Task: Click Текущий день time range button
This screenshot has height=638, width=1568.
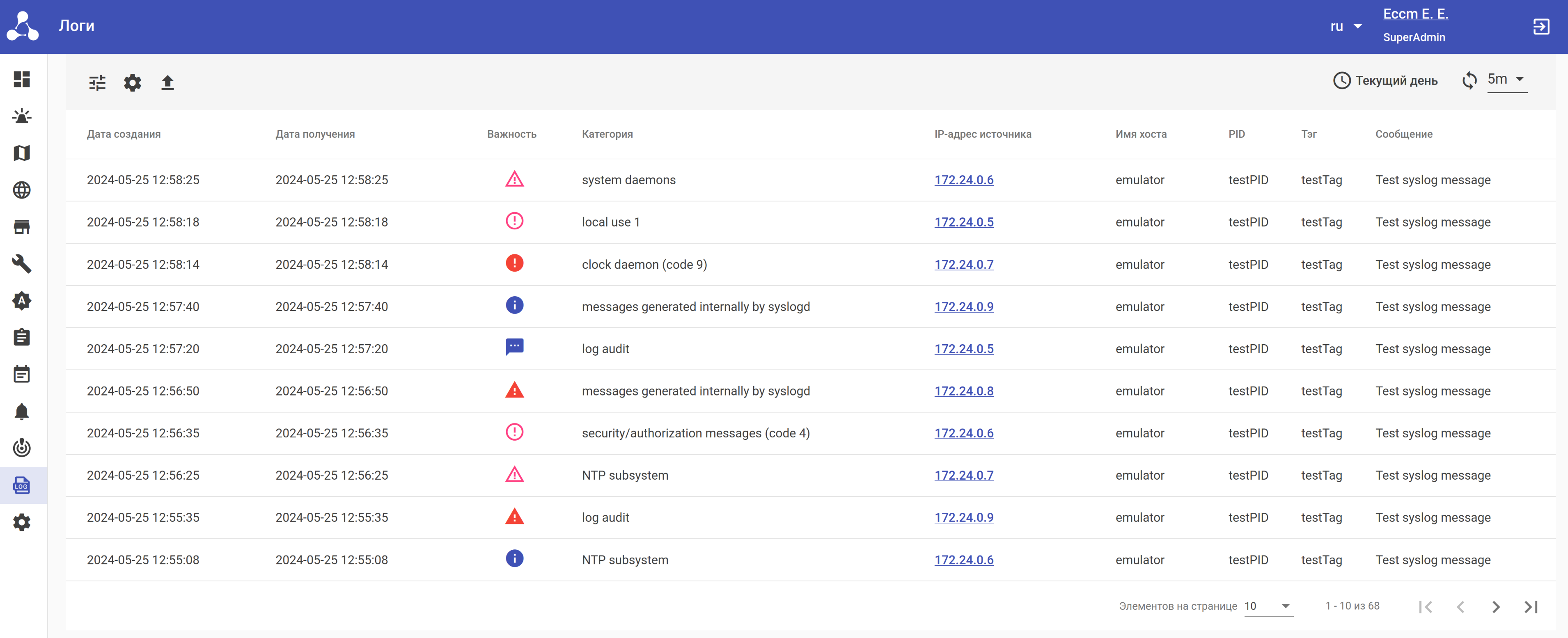Action: click(1385, 80)
